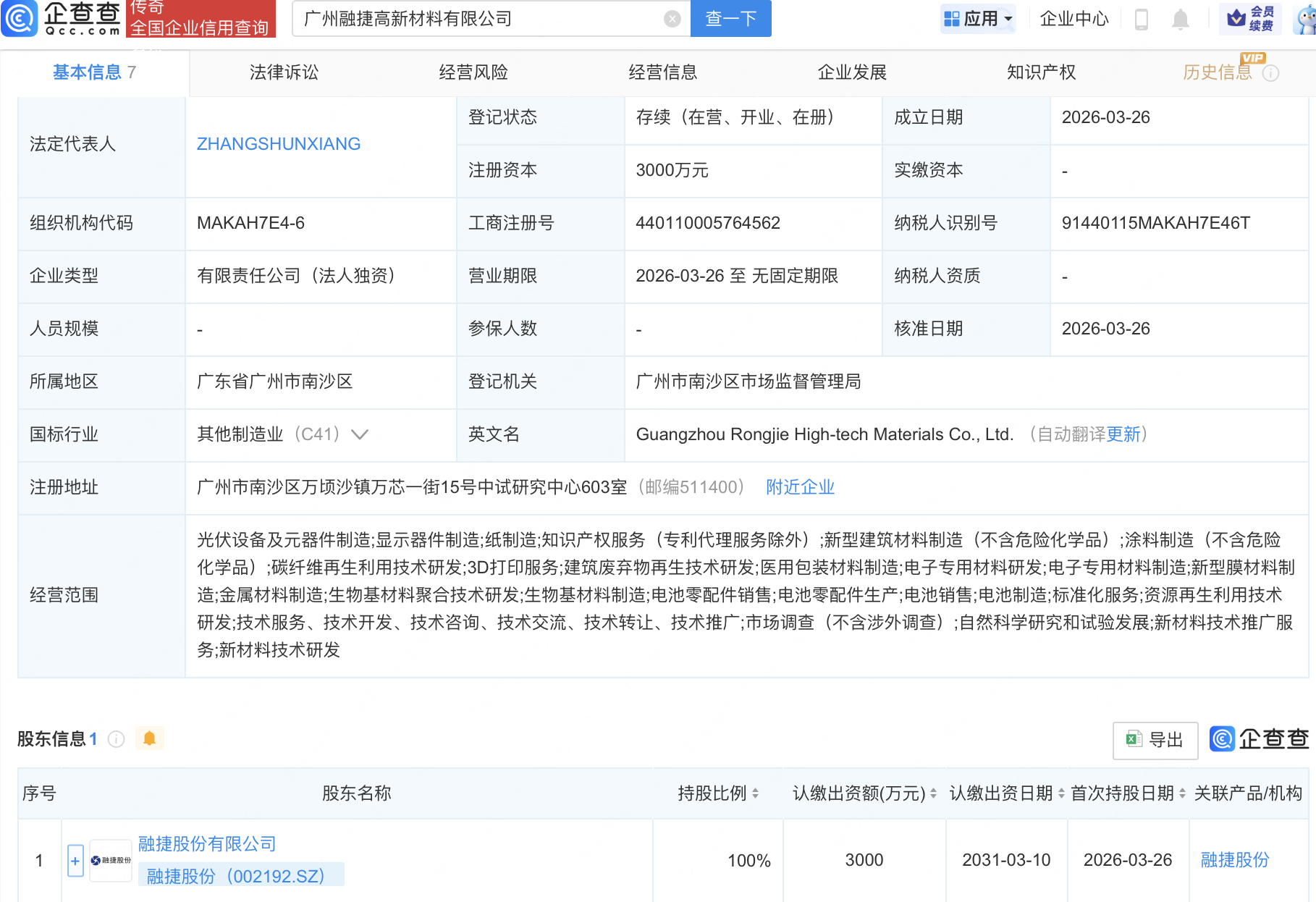The height and width of the screenshot is (902, 1316).
Task: Click the company name search field
Action: pyautogui.click(x=478, y=19)
